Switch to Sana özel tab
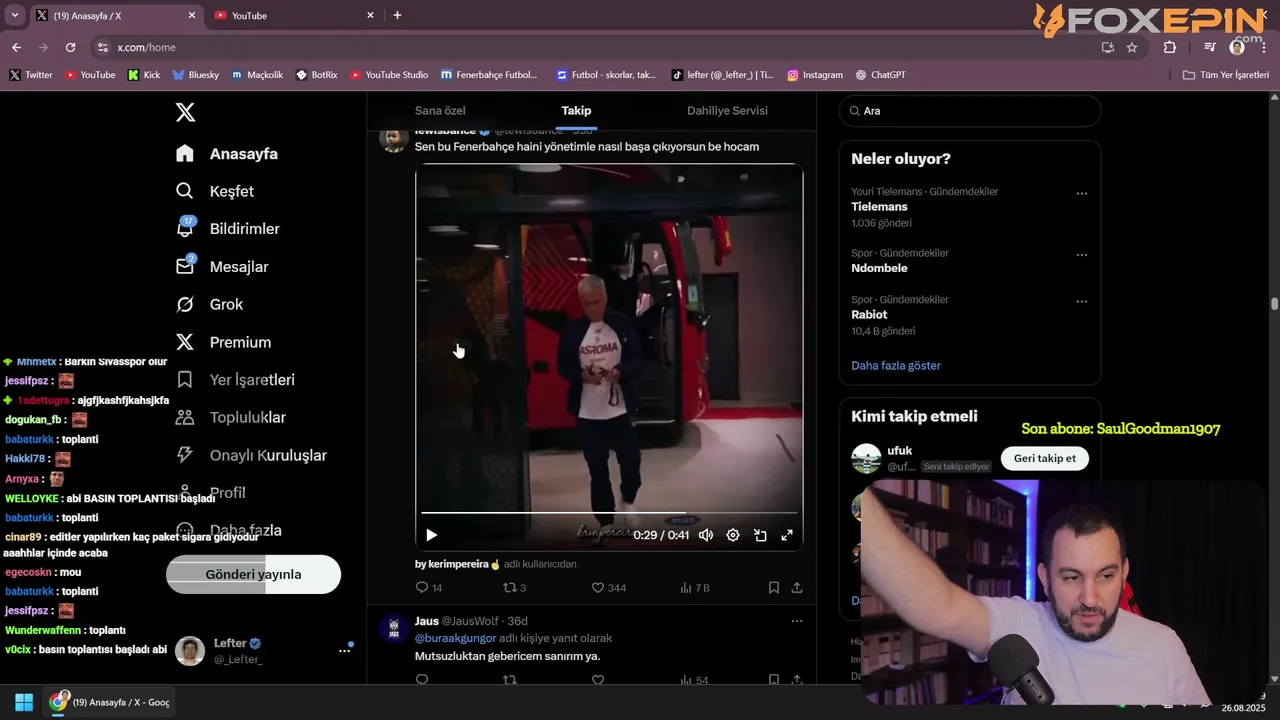Viewport: 1280px width, 720px height. tap(440, 111)
